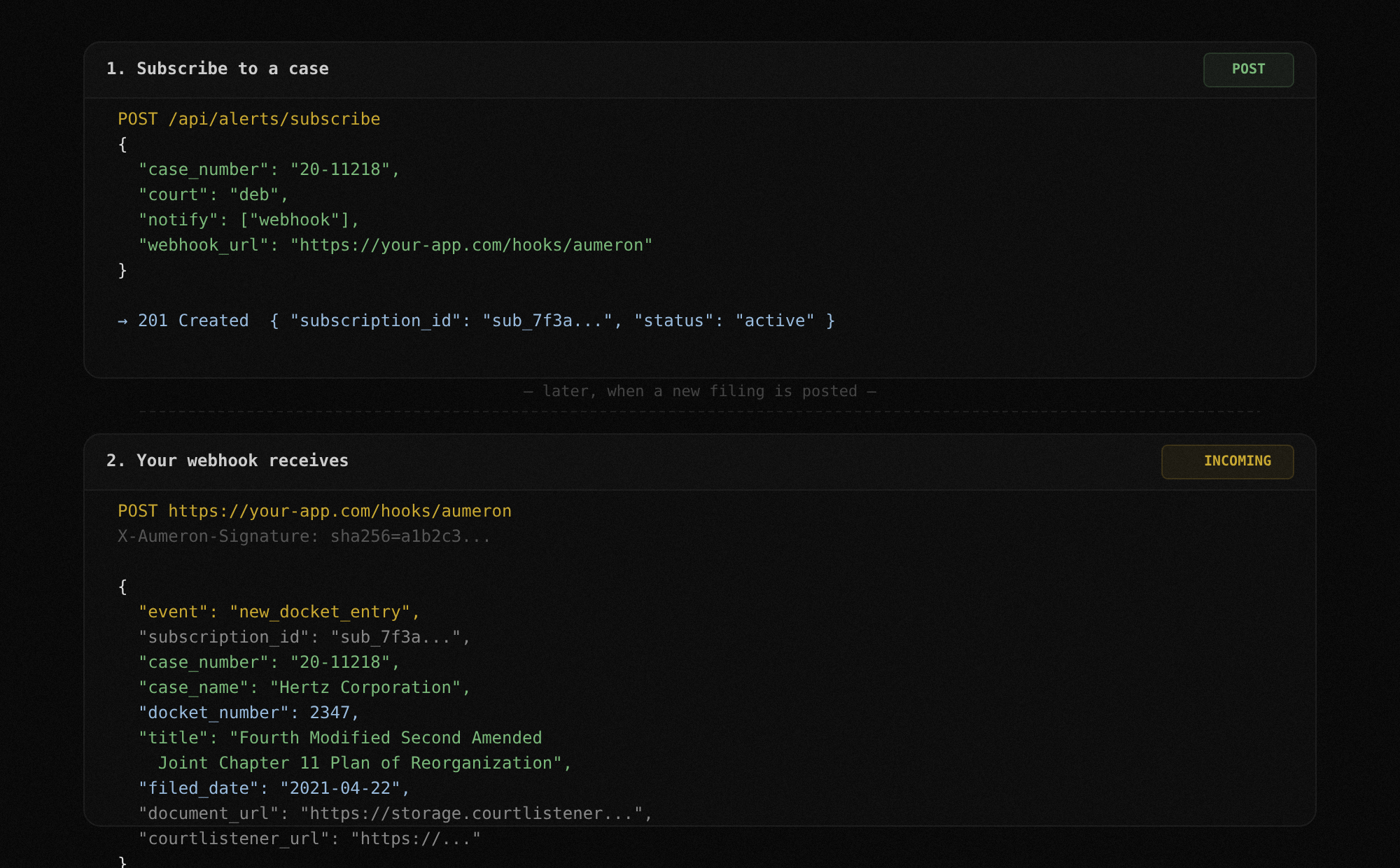Click the '201 Created' response line
The image size is (1400, 868).
pyautogui.click(x=477, y=321)
